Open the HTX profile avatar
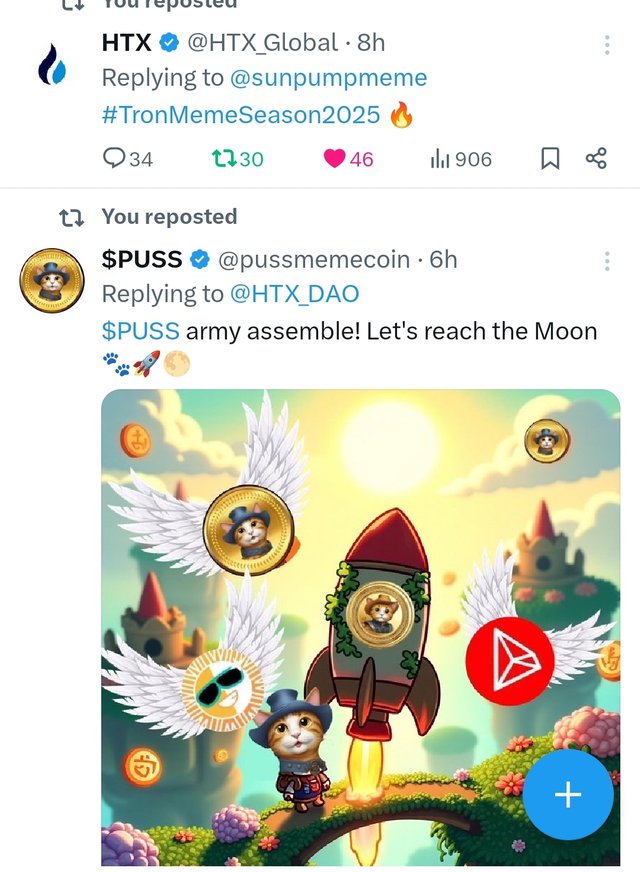 [x=52, y=65]
